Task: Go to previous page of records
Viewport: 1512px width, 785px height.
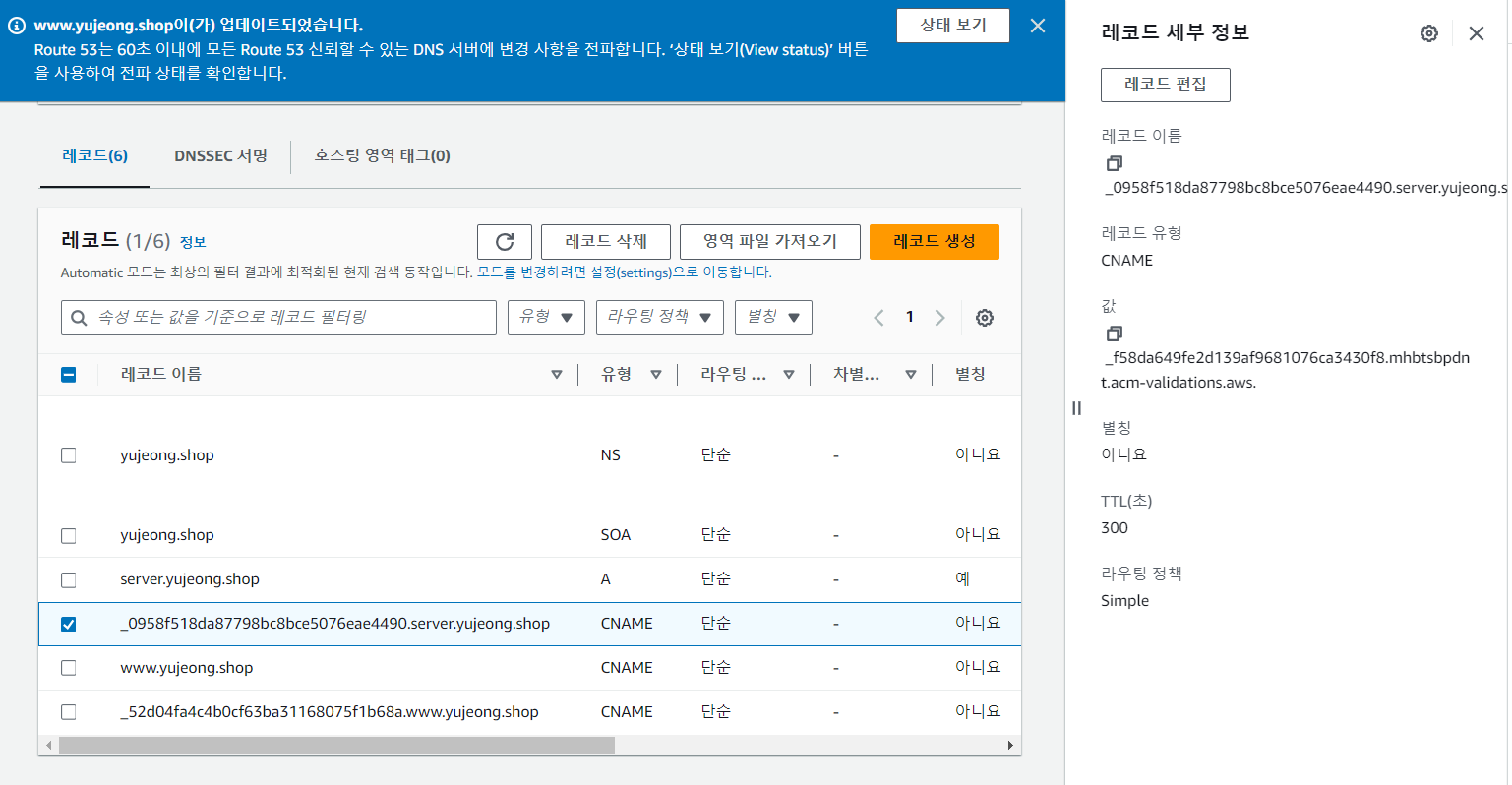Action: pos(878,318)
